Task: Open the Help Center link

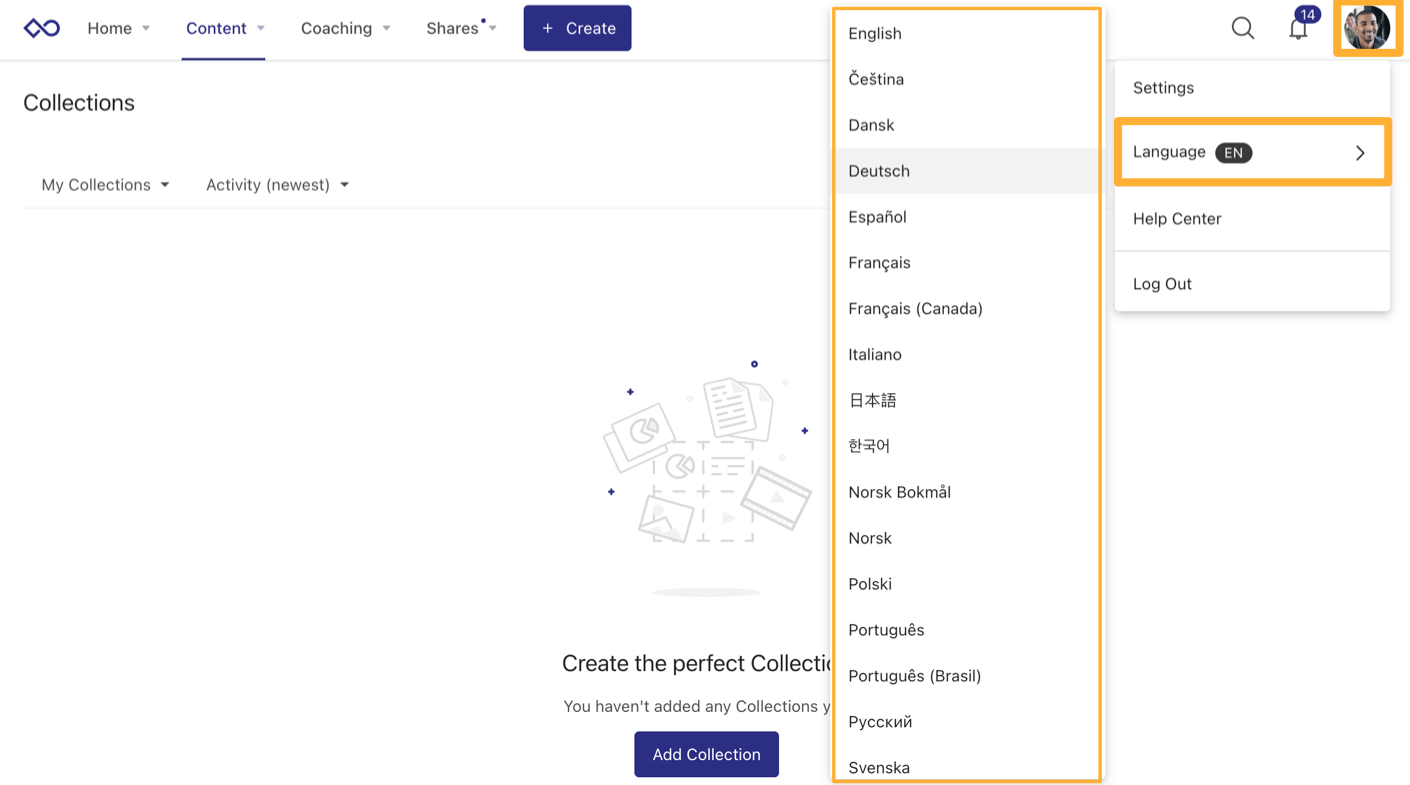Action: [x=1177, y=219]
